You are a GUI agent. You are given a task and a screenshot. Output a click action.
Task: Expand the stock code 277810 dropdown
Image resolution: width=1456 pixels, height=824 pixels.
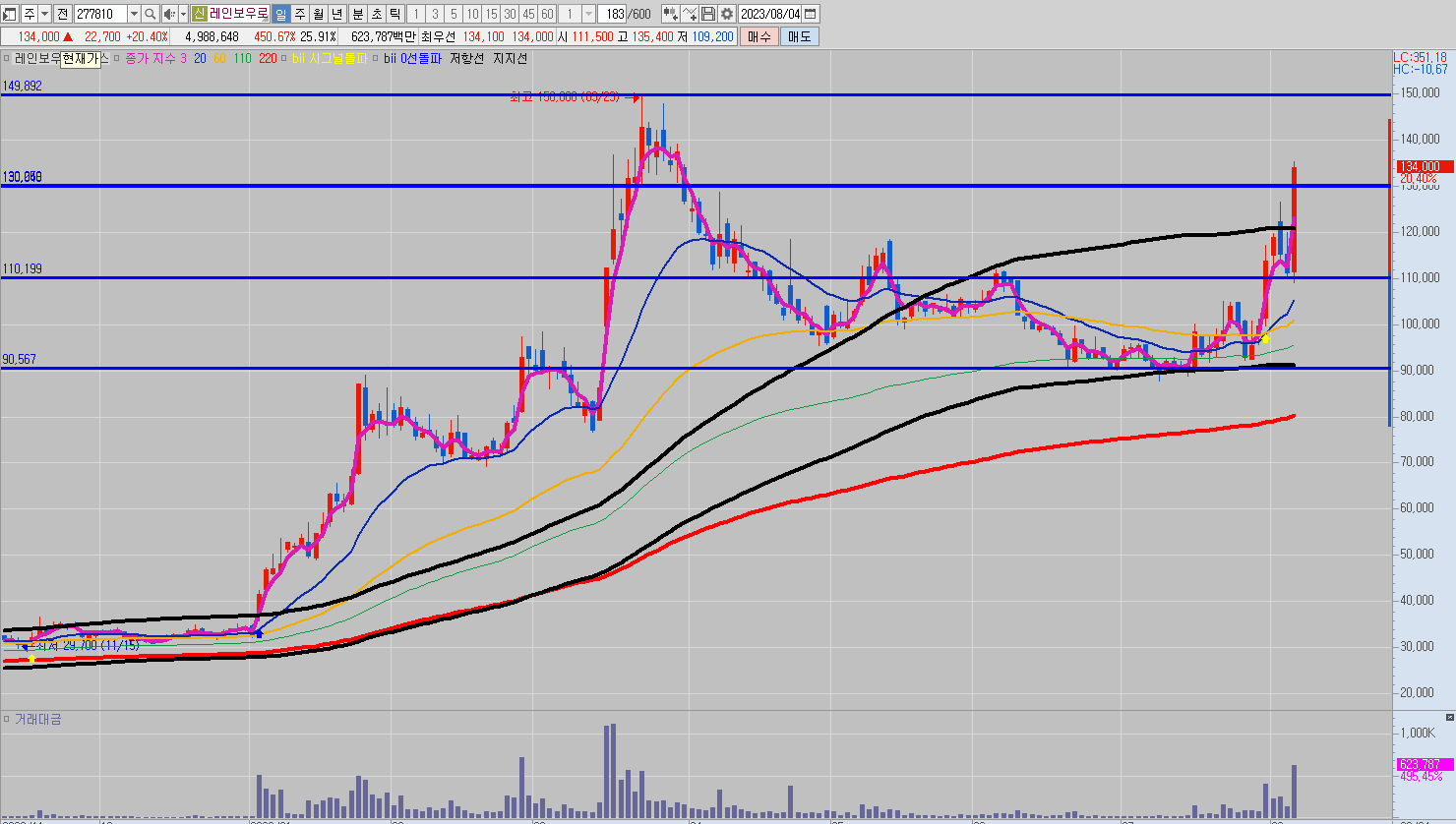(x=134, y=14)
